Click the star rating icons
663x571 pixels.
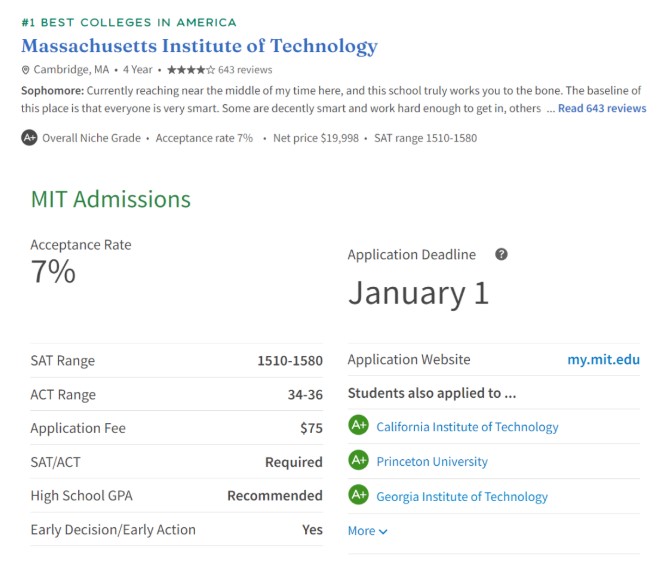(191, 70)
